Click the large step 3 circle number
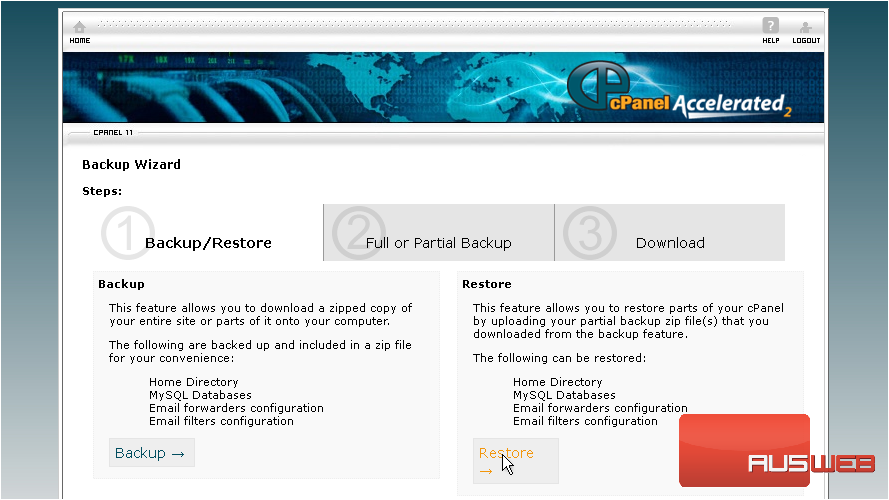The height and width of the screenshot is (500, 889). tap(583, 233)
